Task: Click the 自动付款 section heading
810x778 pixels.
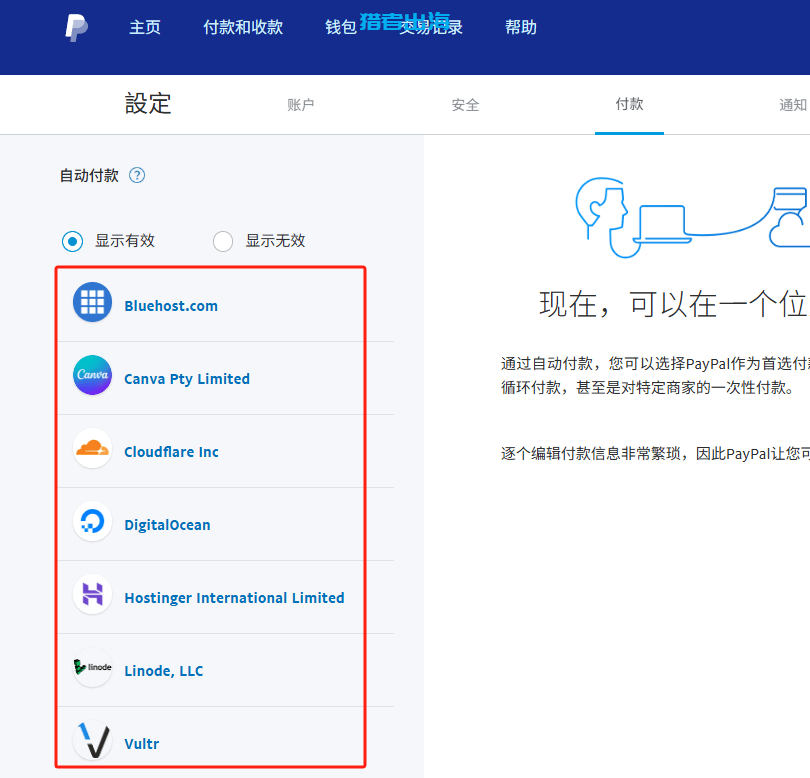Action: (89, 176)
